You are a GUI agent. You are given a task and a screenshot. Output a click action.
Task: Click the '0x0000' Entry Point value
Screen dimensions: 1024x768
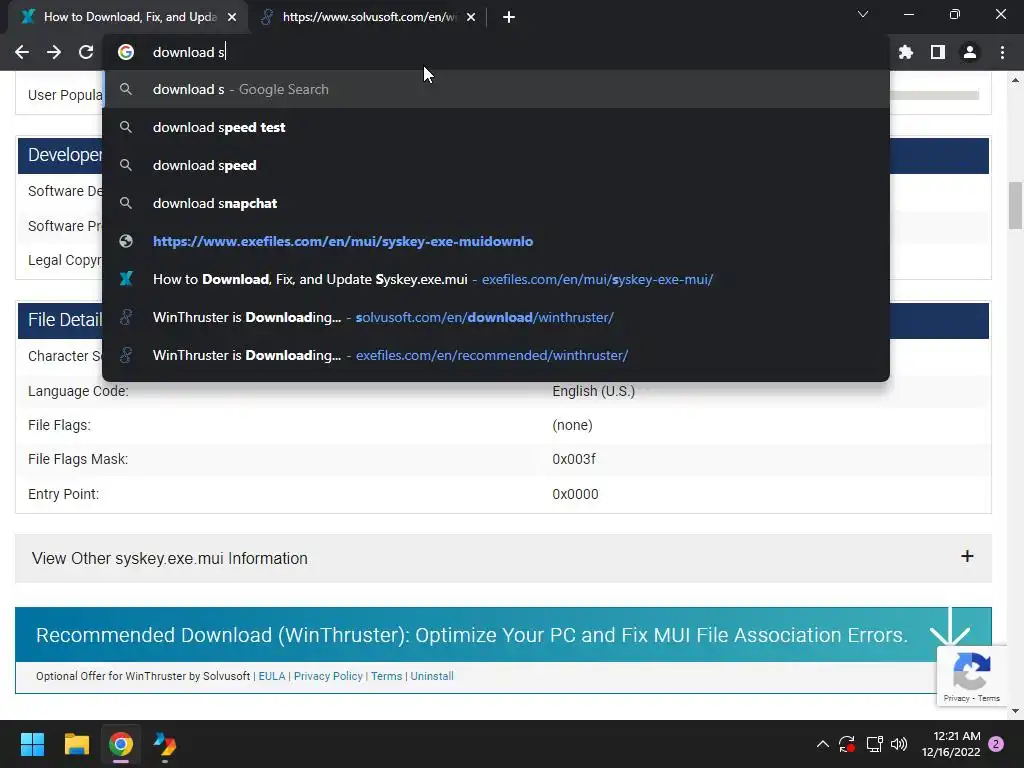pos(575,494)
